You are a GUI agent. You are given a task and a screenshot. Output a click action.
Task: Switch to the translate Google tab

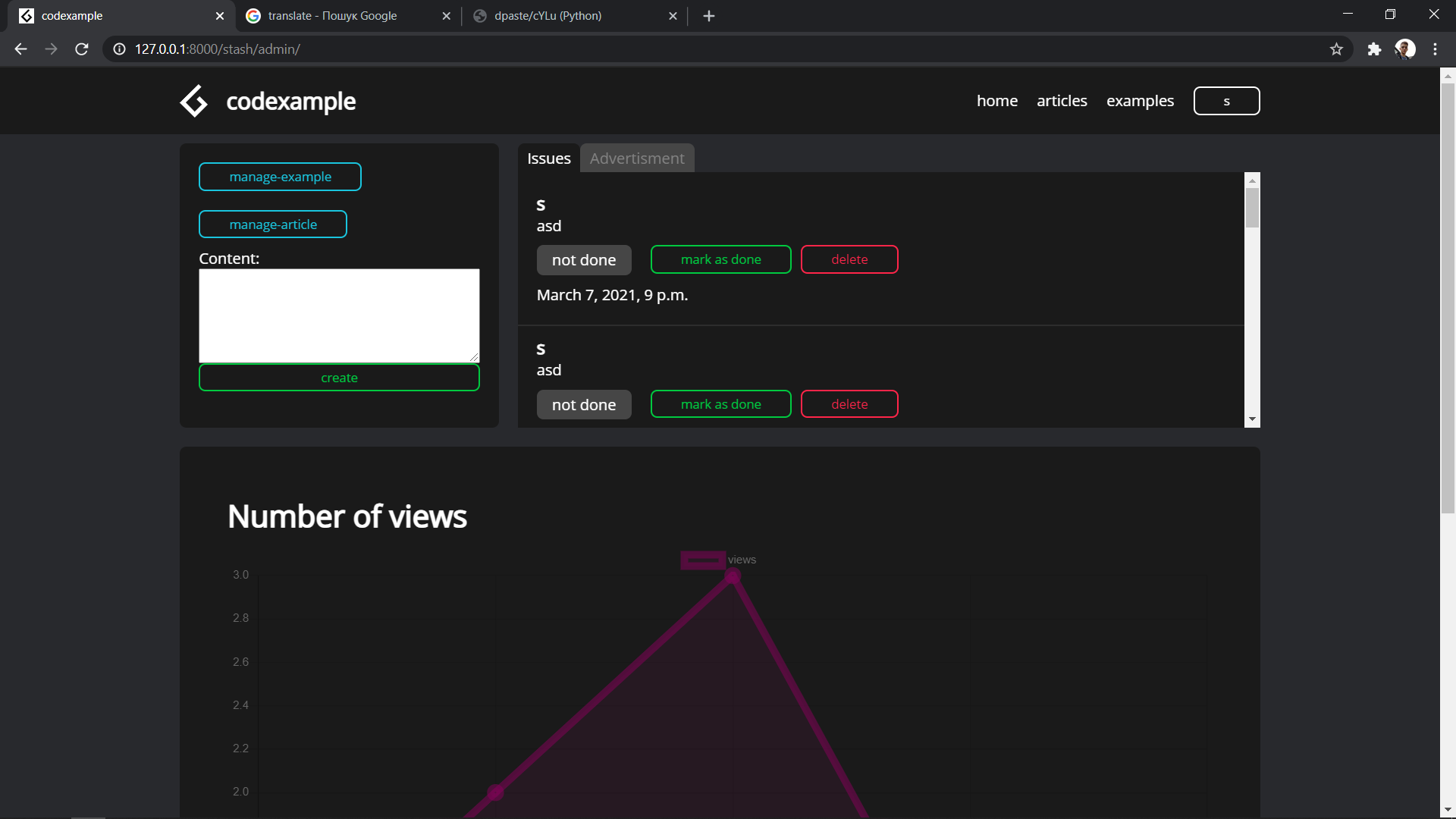point(349,16)
